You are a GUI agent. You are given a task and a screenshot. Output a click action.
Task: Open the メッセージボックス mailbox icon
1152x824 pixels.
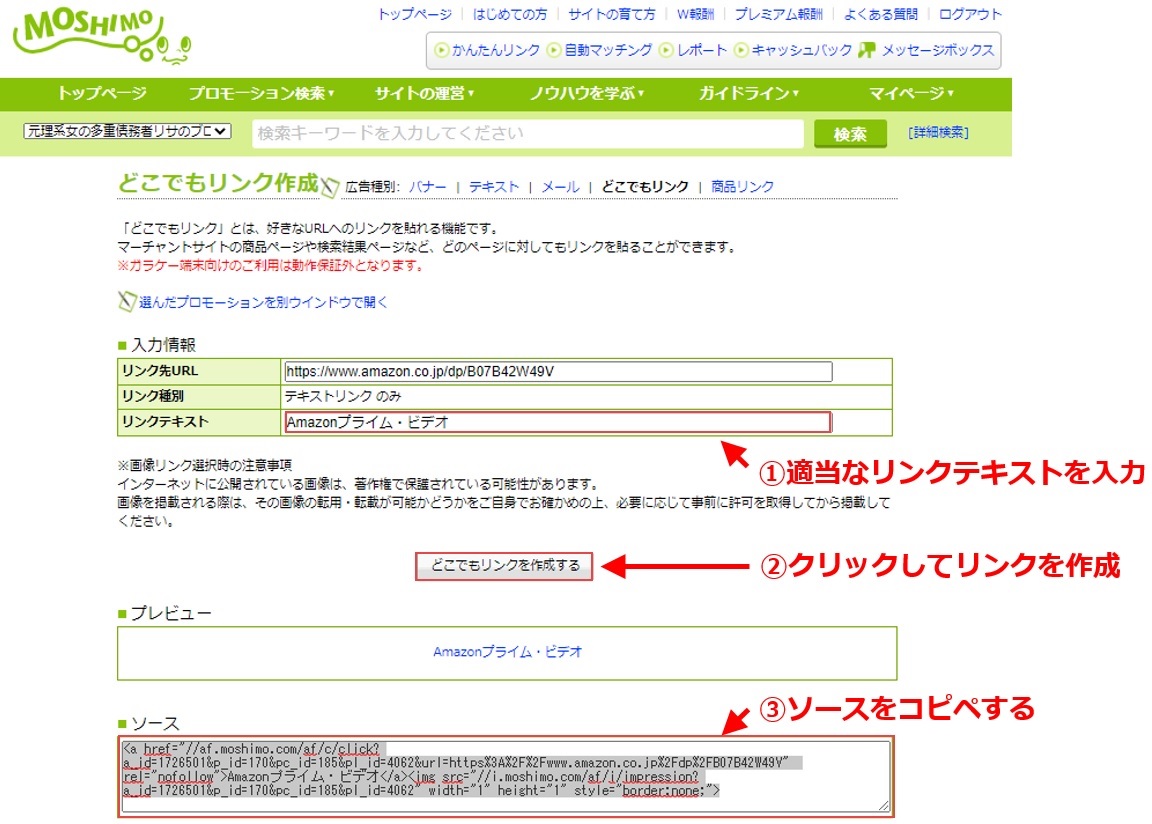tap(867, 50)
